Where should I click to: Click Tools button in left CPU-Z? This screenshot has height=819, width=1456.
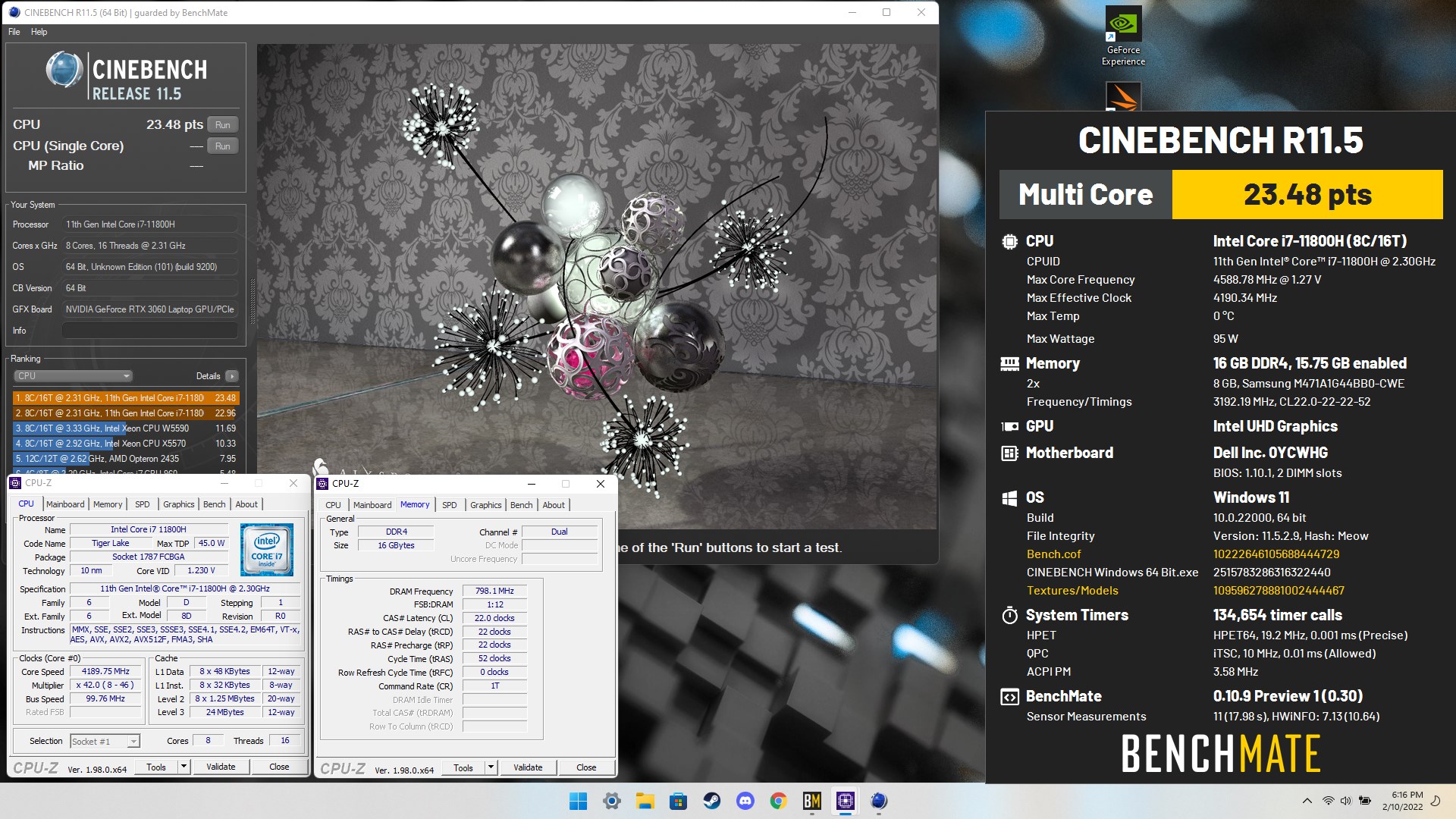tap(156, 767)
